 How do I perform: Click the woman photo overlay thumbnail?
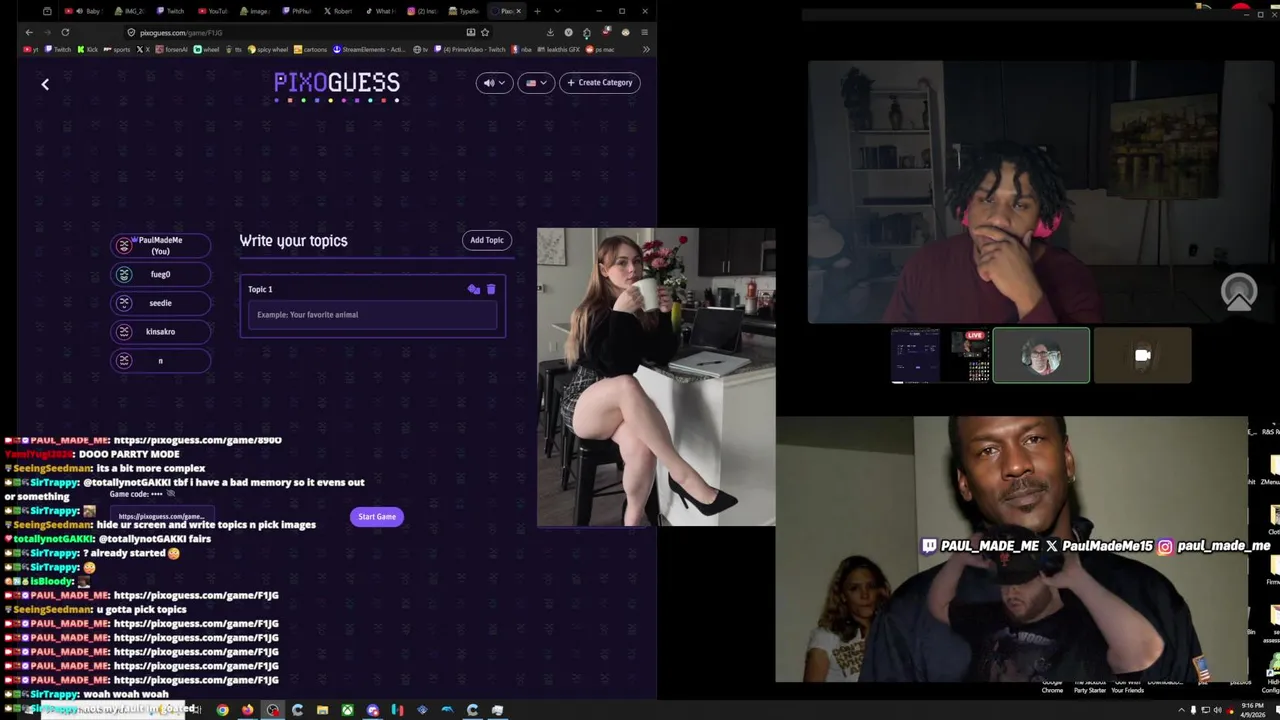(656, 377)
